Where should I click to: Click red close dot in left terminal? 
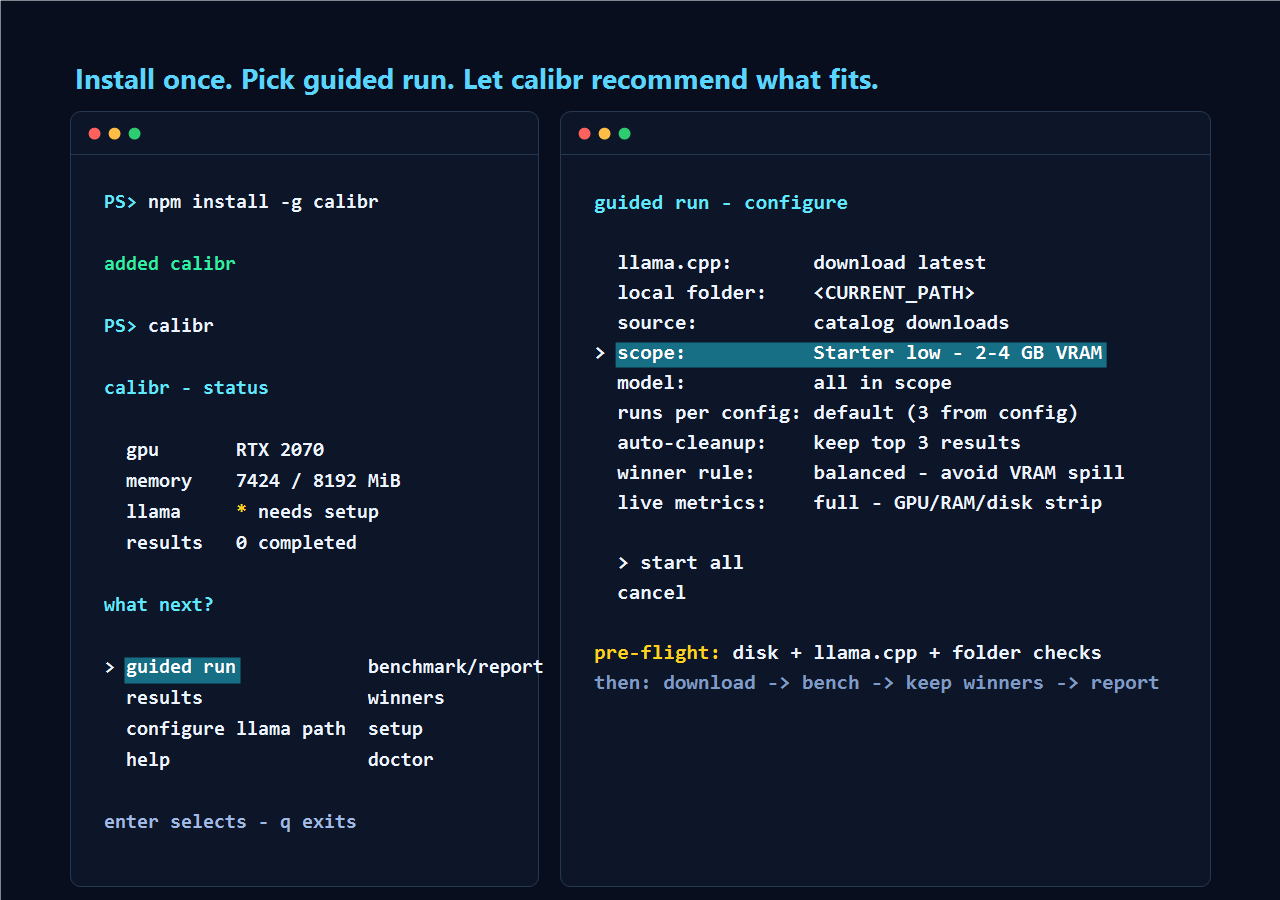click(95, 134)
